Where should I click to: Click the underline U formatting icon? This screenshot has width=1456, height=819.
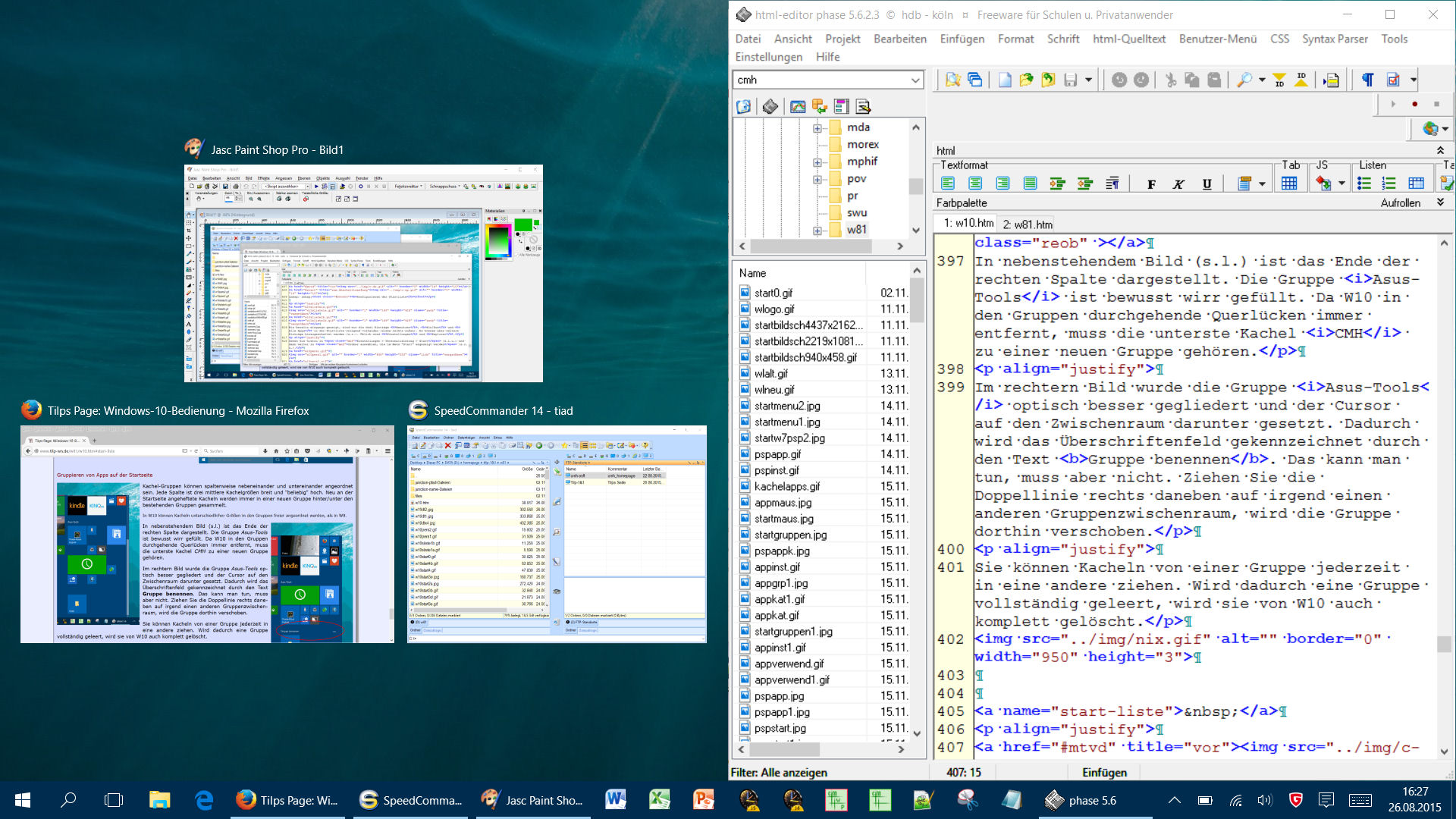point(1207,184)
